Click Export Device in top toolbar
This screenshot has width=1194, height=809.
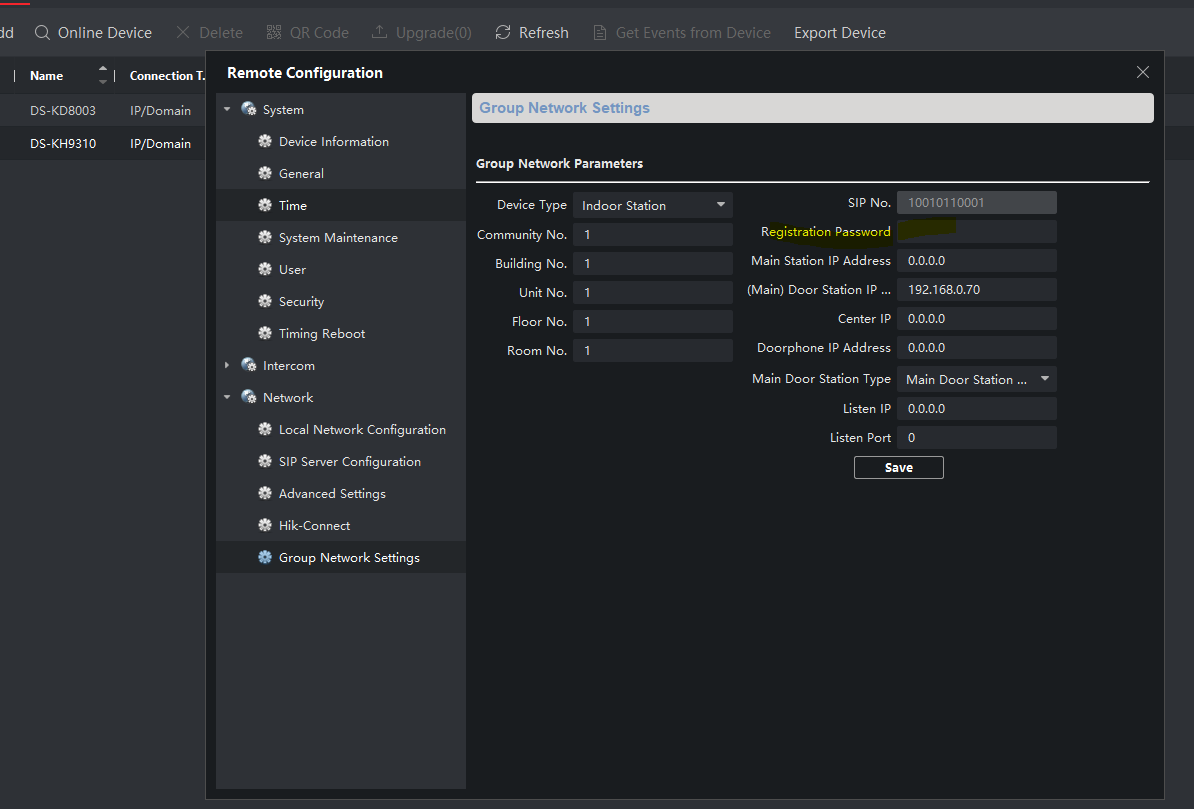[839, 33]
